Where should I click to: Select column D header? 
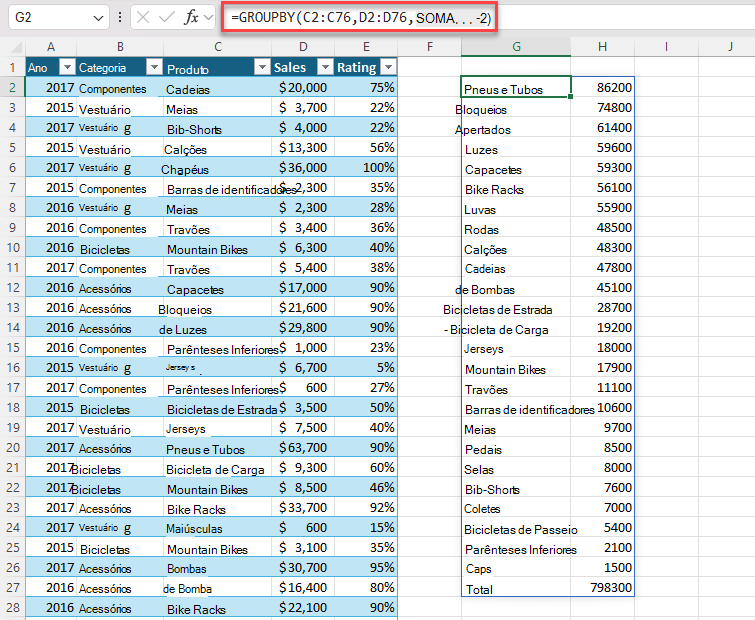[x=303, y=47]
